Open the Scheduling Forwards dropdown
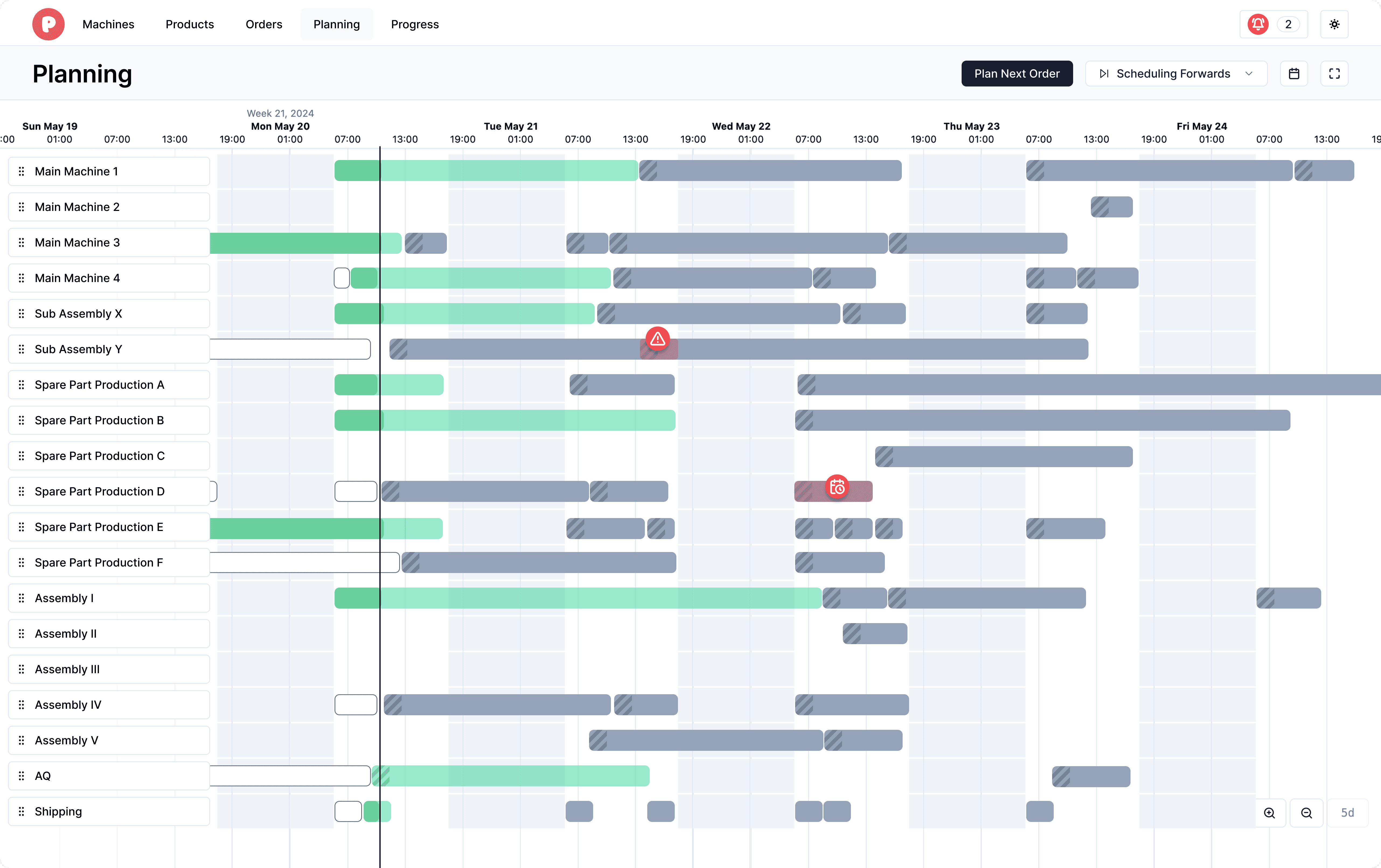The height and width of the screenshot is (868, 1381). click(1176, 74)
